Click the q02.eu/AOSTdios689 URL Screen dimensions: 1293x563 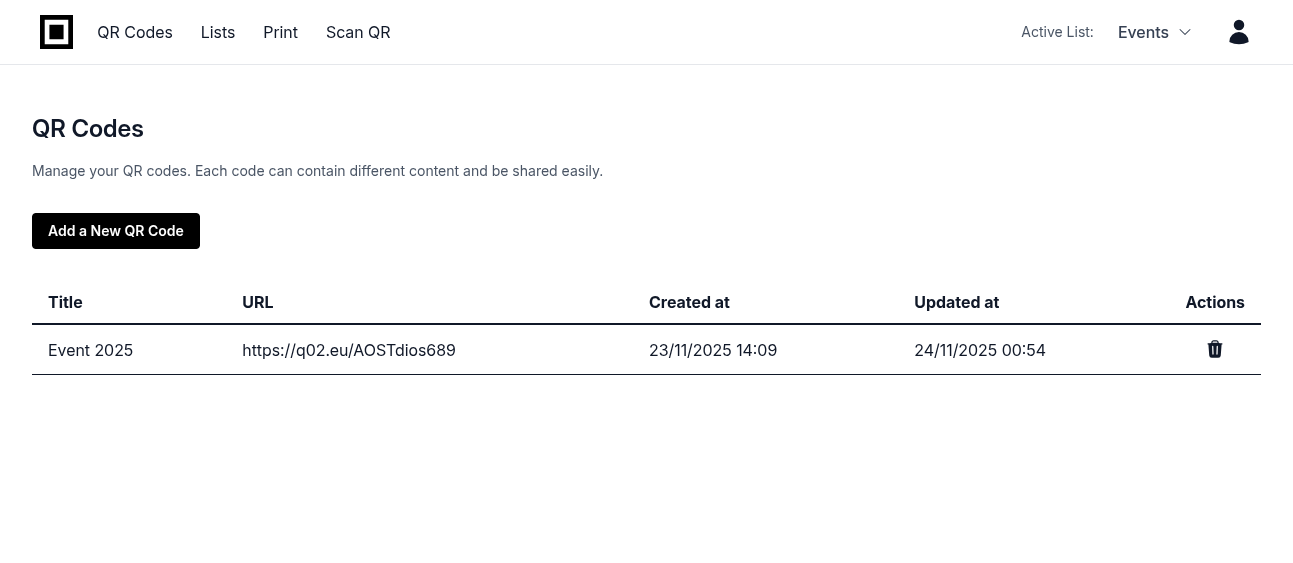click(349, 350)
